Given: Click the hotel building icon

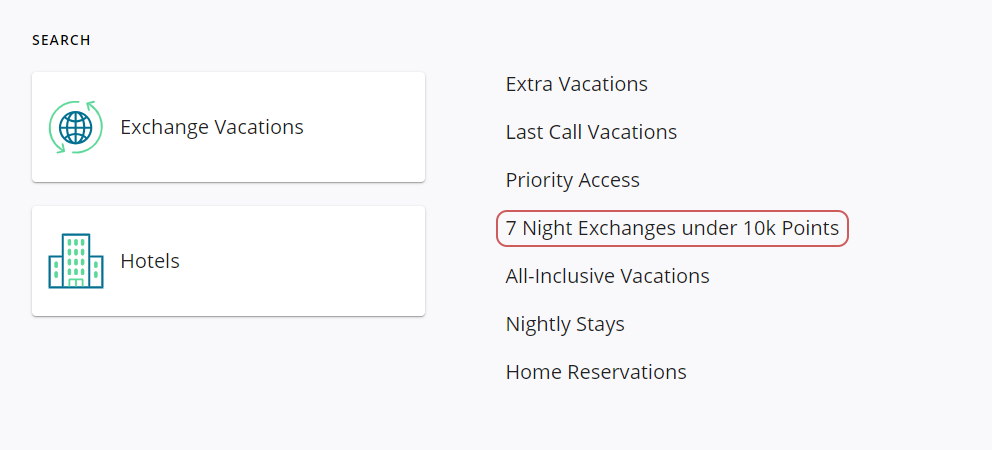Looking at the screenshot, I should [x=76, y=261].
